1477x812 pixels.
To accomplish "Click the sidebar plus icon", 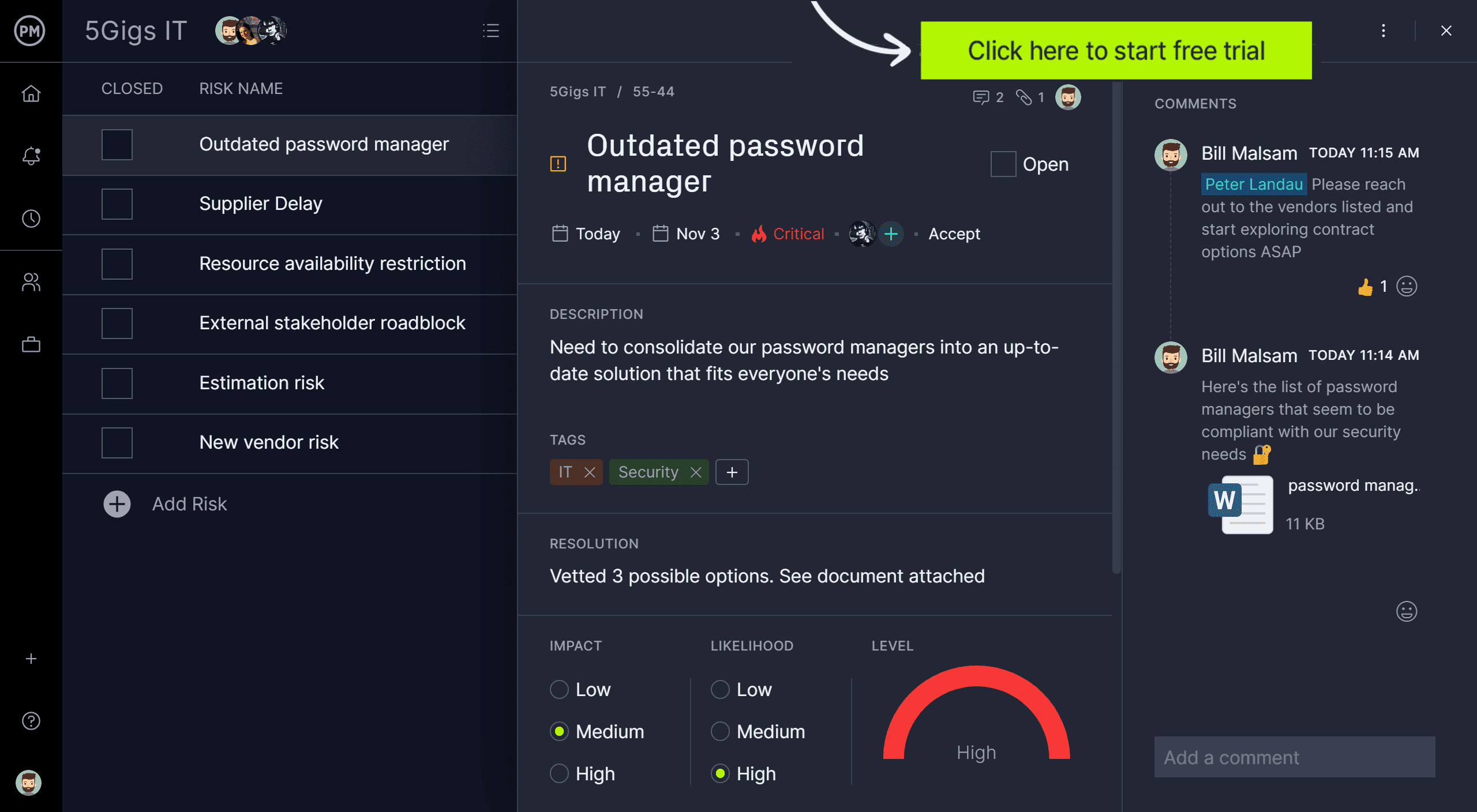I will tap(31, 659).
